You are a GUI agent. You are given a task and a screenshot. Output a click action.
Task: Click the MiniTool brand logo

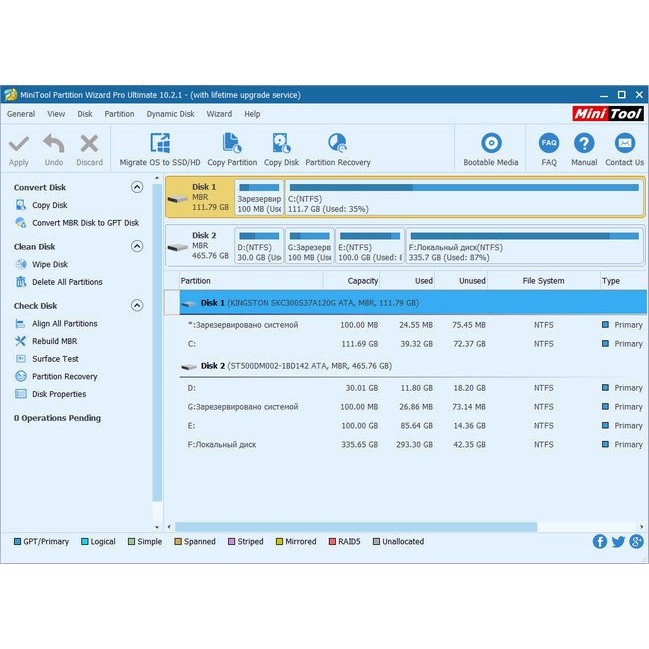608,113
